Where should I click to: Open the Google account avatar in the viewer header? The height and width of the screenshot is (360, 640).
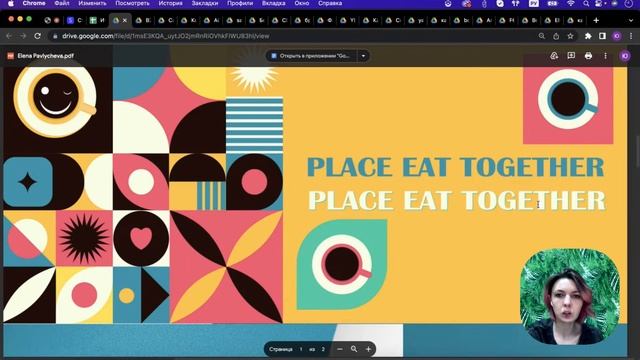[625, 56]
